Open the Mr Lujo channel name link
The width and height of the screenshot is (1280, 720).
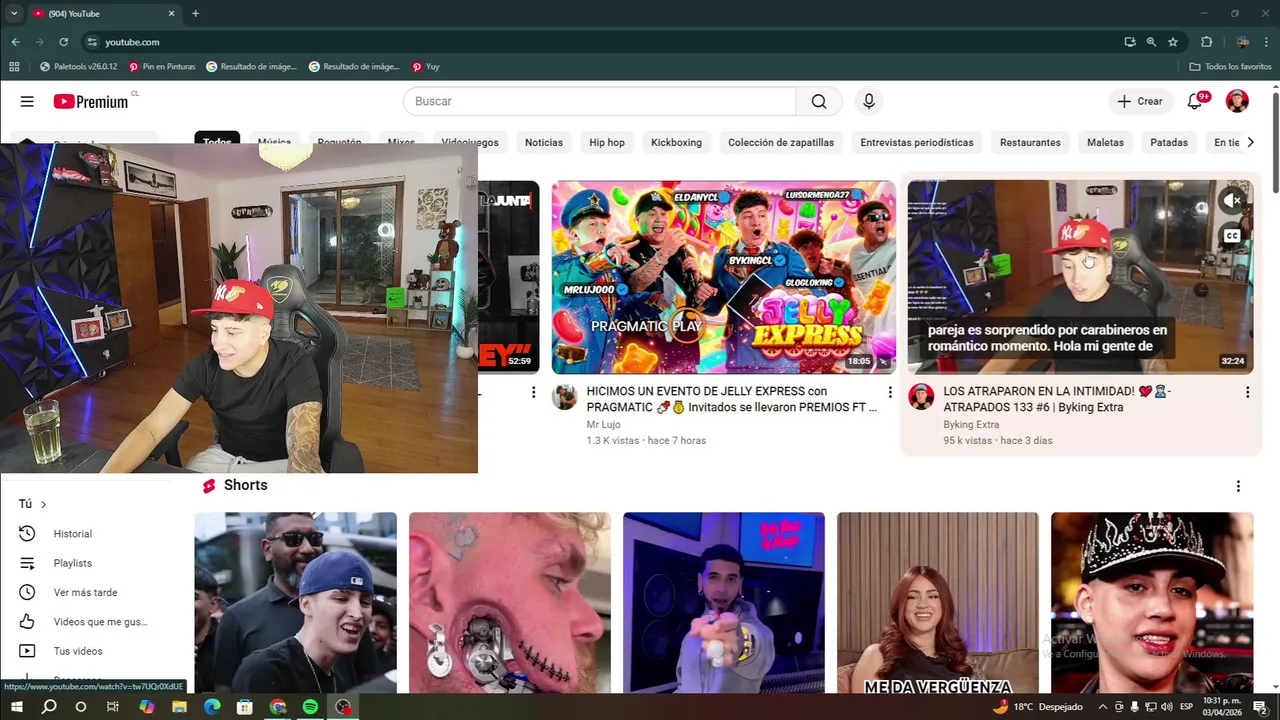click(x=603, y=424)
